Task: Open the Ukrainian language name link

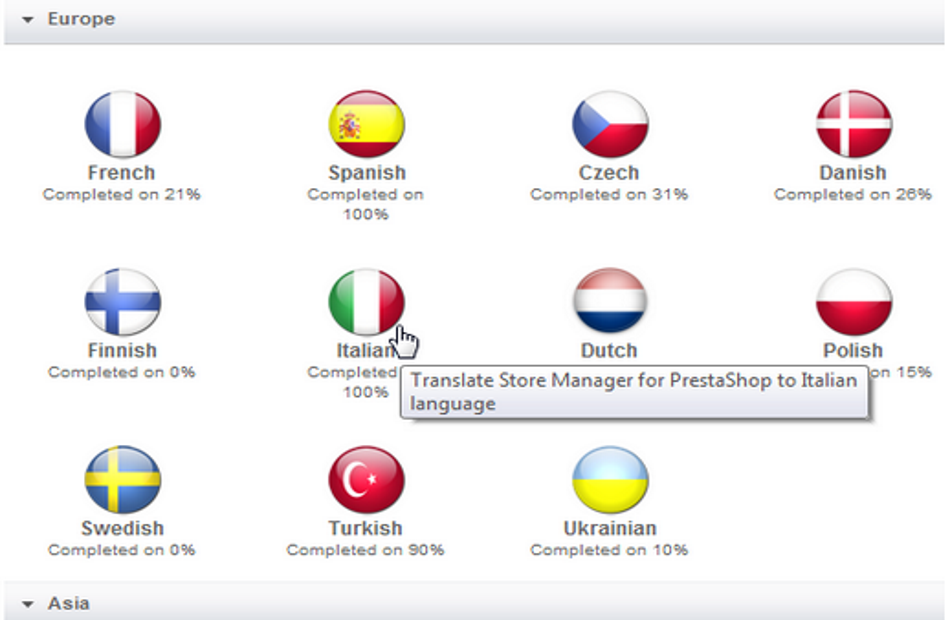Action: click(610, 528)
